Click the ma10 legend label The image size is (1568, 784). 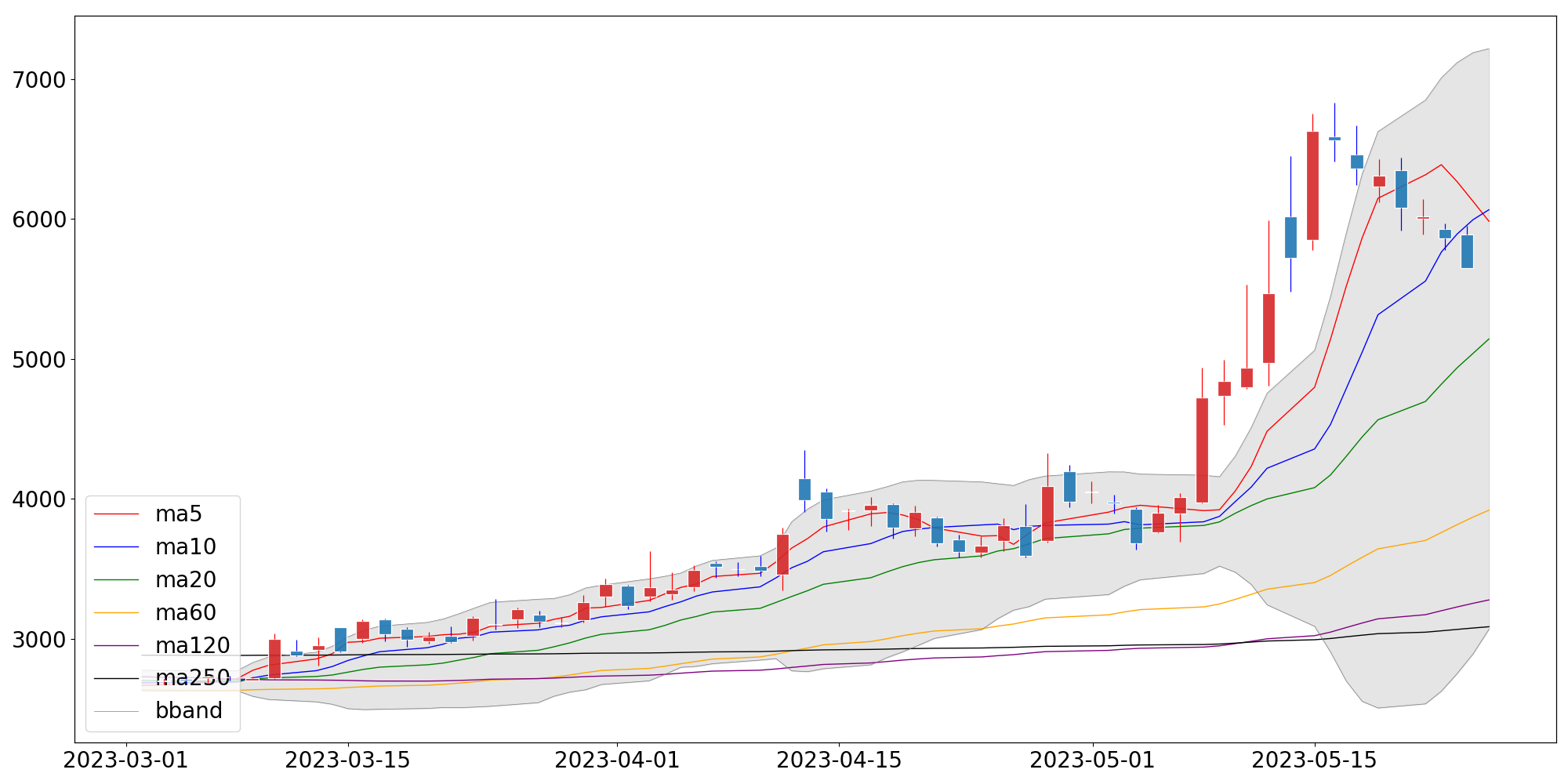[186, 547]
